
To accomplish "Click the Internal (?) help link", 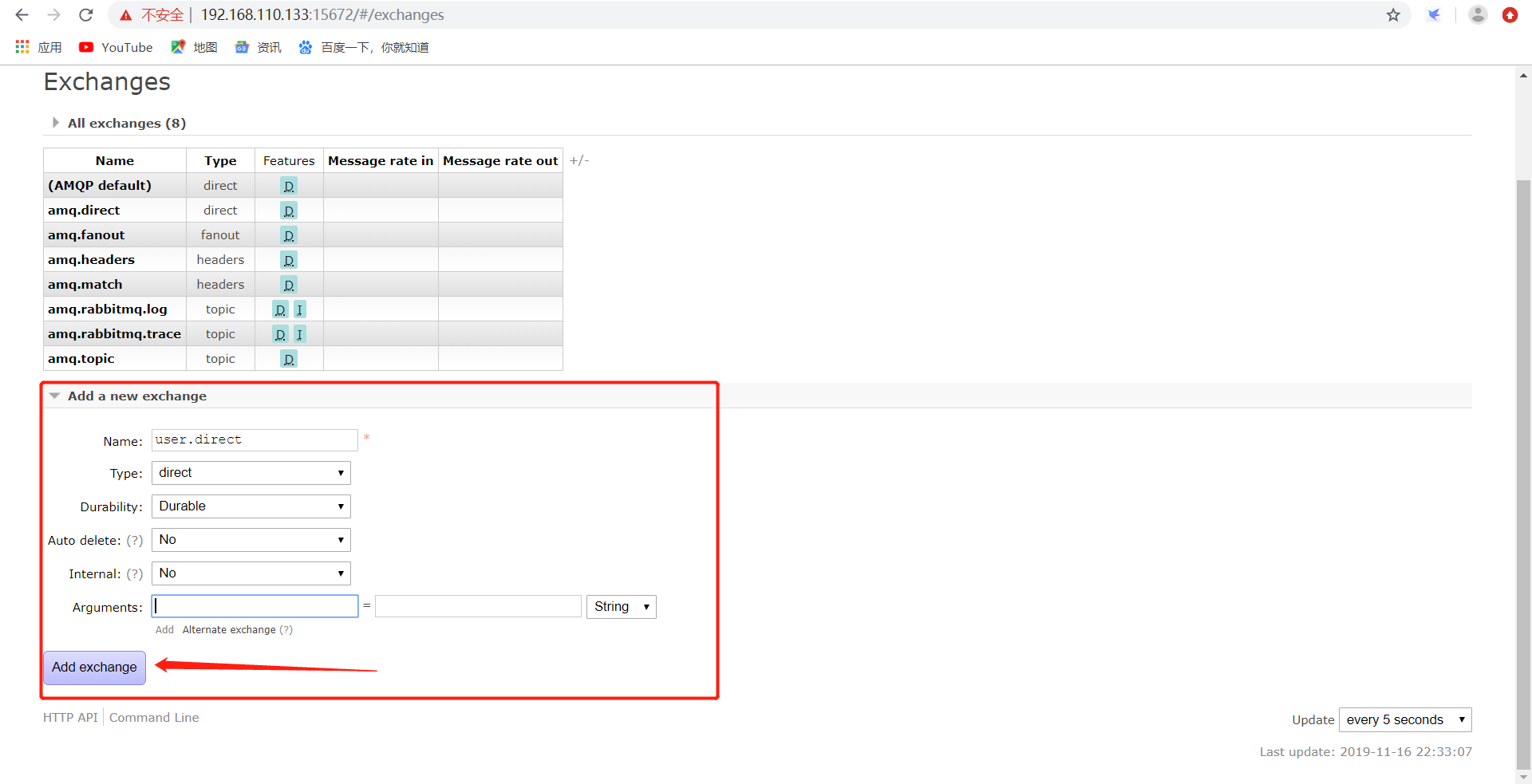I will [135, 573].
